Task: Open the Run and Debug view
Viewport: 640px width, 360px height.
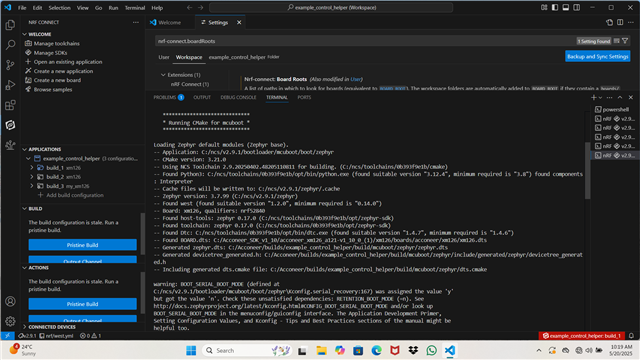Action: (x=10, y=85)
